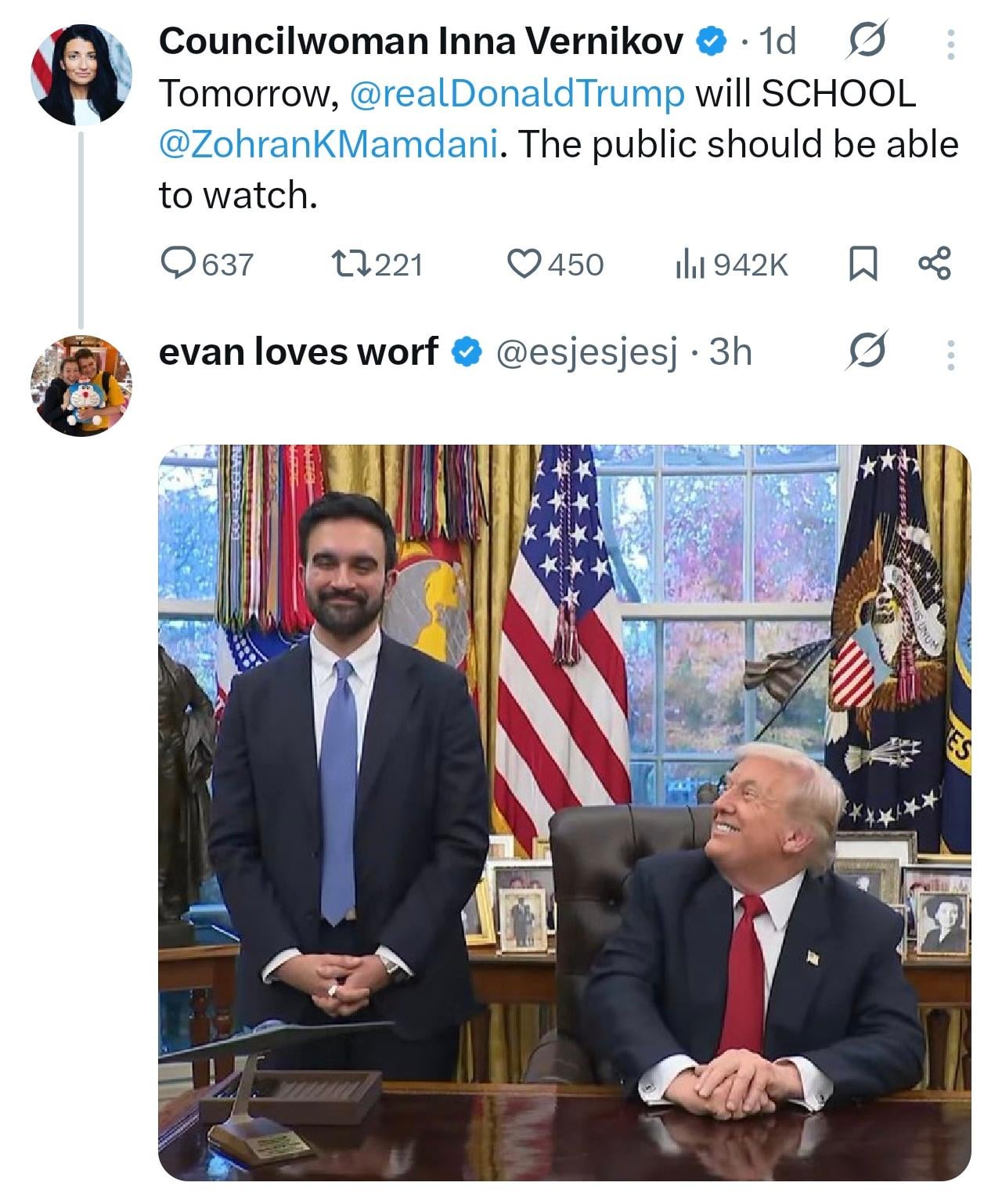Retweet Councilwoman Vernikov's post
1002x1204 pixels.
coord(376,265)
